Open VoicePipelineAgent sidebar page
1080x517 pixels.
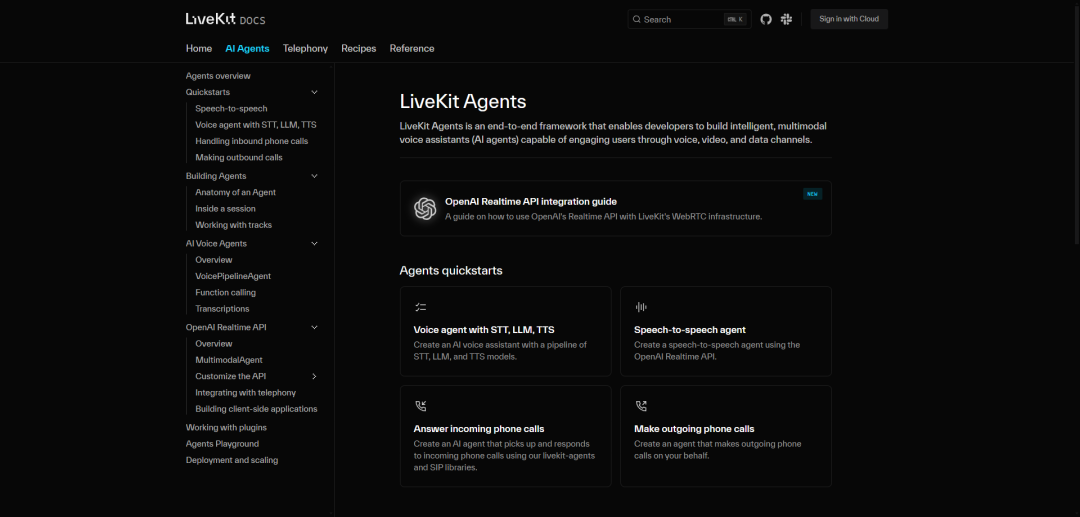coord(233,276)
